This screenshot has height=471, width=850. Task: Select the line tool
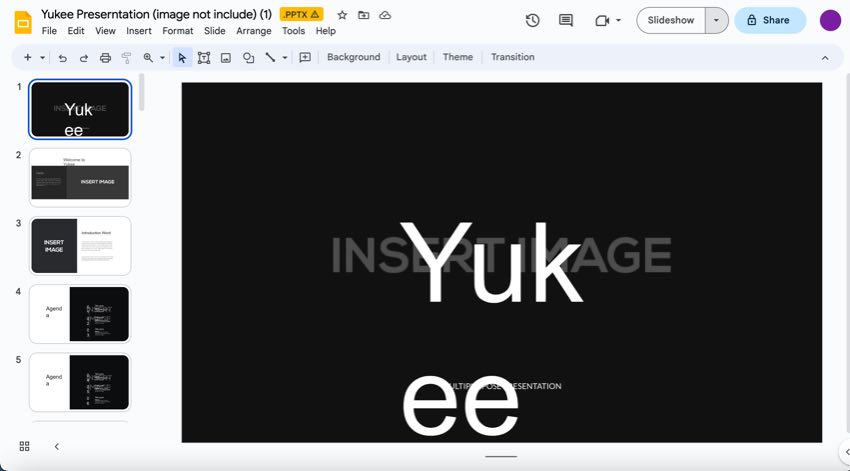270,57
